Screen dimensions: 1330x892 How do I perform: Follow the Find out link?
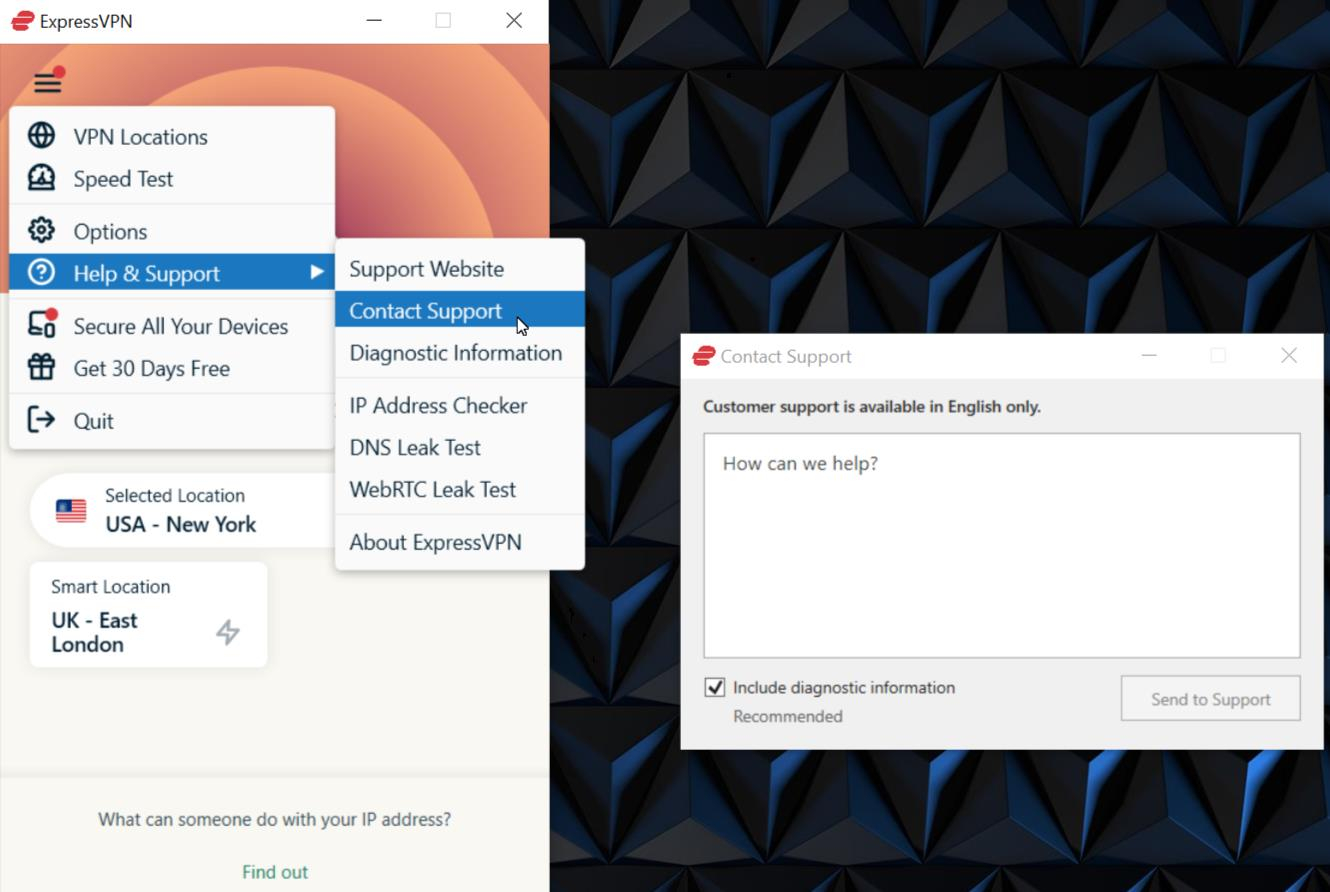pos(275,872)
